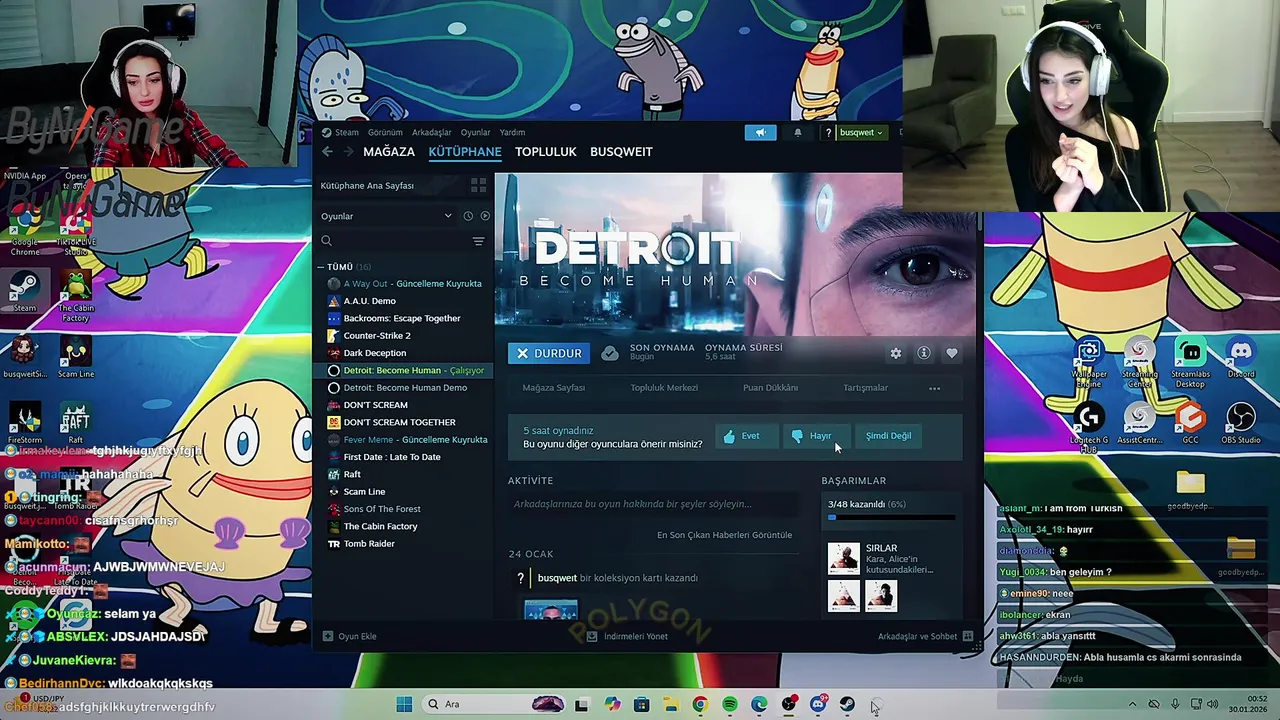Image resolution: width=1280 pixels, height=720 pixels.
Task: Open the Oyunlar menu in the menu bar
Action: [475, 132]
